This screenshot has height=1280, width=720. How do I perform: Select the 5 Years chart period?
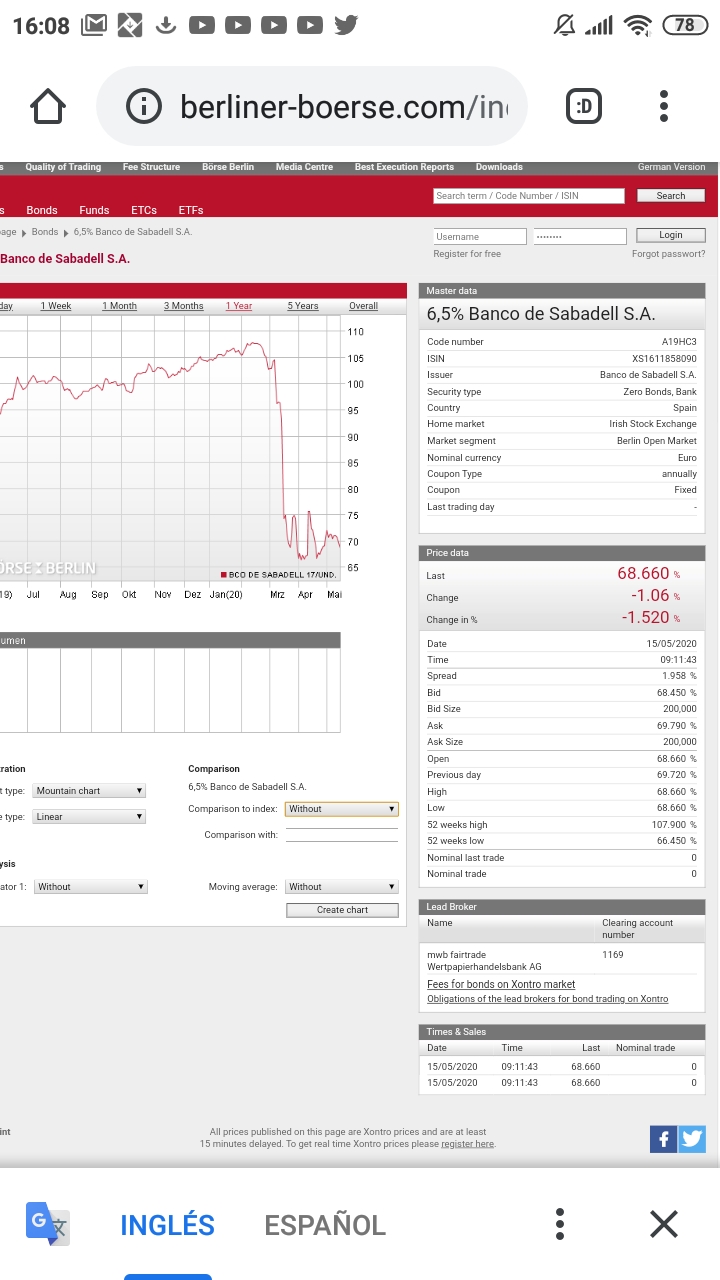pyautogui.click(x=303, y=306)
